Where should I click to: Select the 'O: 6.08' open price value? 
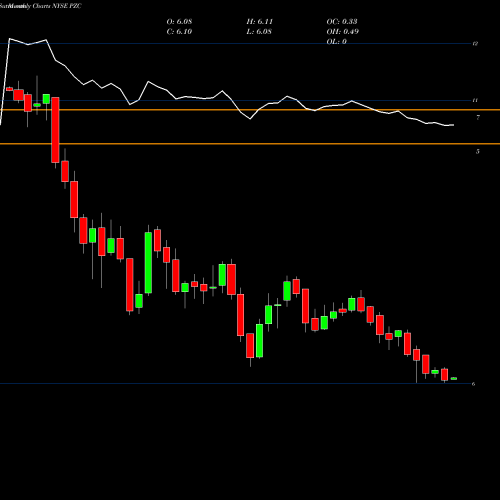pyautogui.click(x=179, y=22)
